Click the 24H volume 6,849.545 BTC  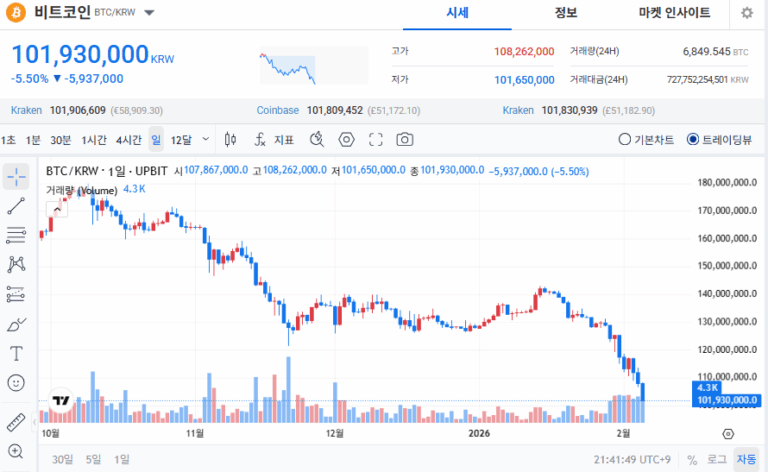click(x=715, y=51)
